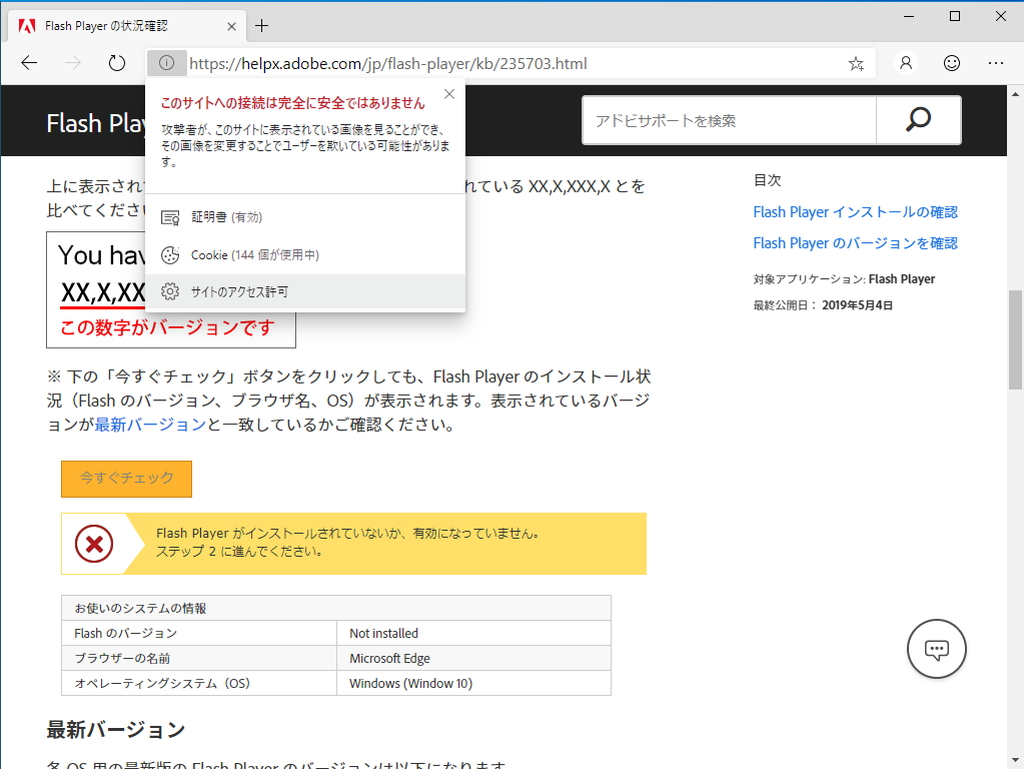Open the profile icon next to address bar
Screen dimensions: 1024x769
click(x=904, y=62)
